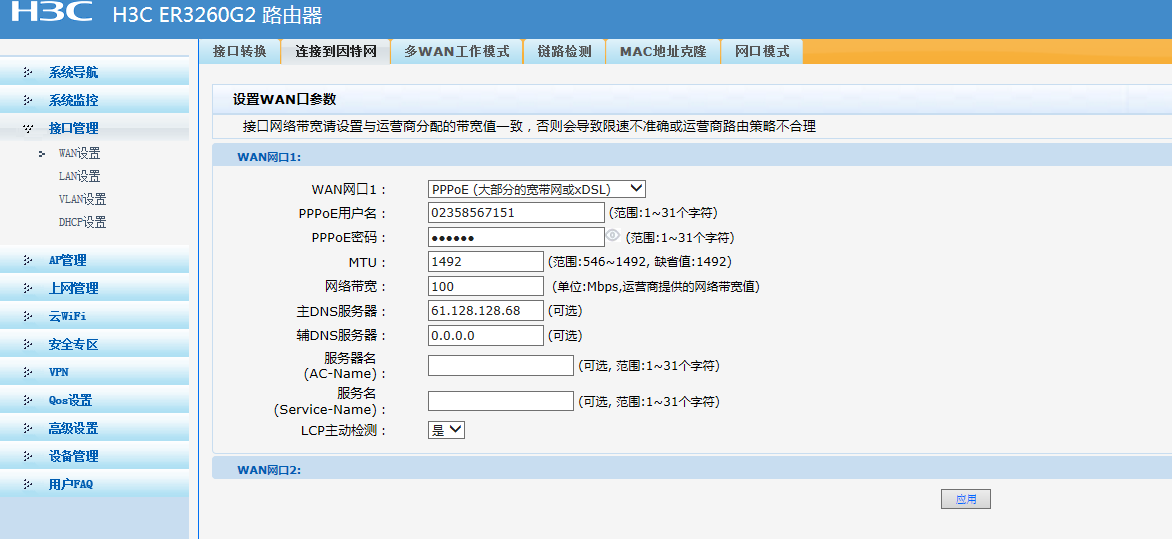Click the PPPoE用户名 input field
This screenshot has height=539, width=1172.
point(516,213)
